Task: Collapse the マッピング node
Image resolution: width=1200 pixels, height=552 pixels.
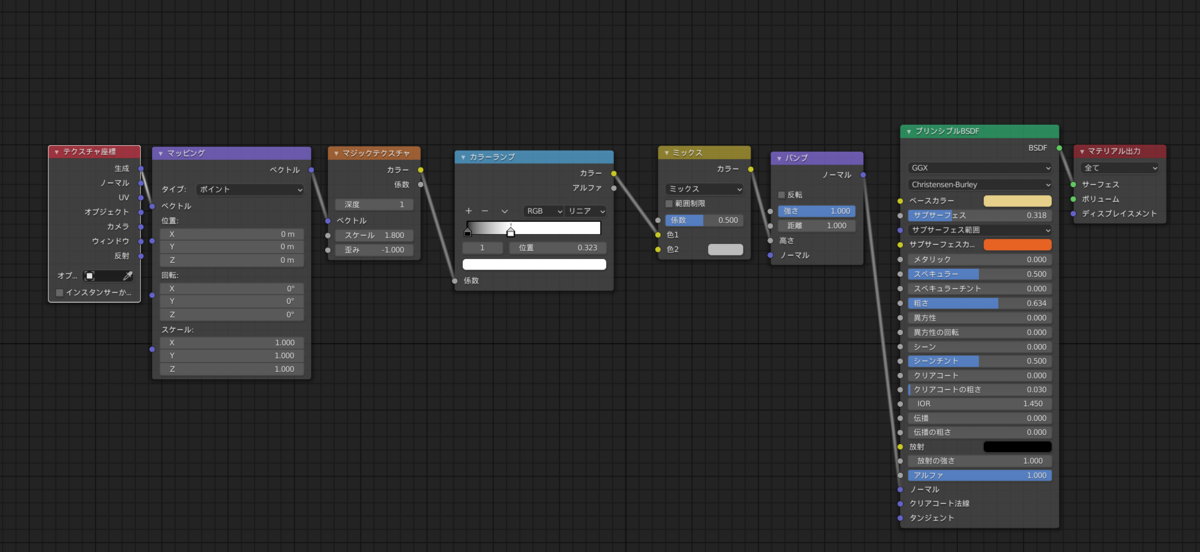Action: tap(160, 153)
